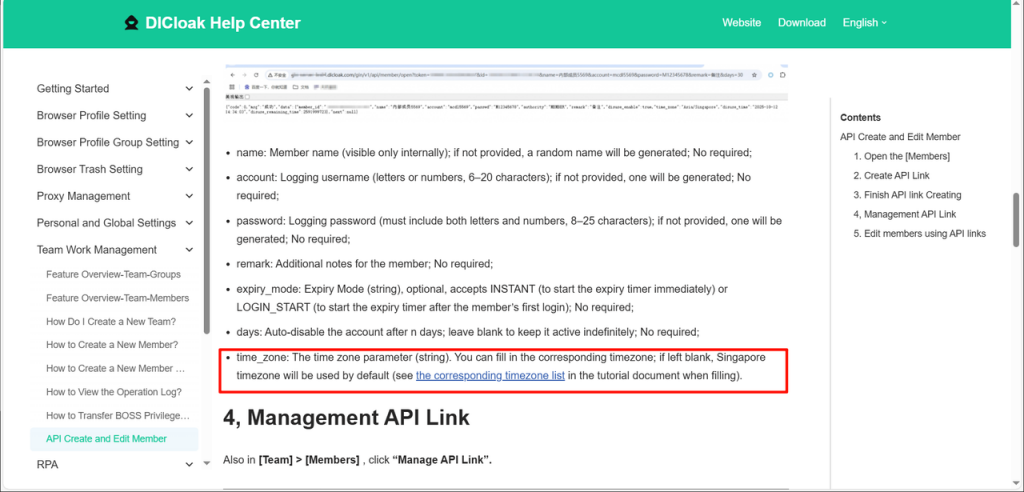Expand the Browser Profile Setting chevron
The image size is (1024, 492).
click(189, 116)
